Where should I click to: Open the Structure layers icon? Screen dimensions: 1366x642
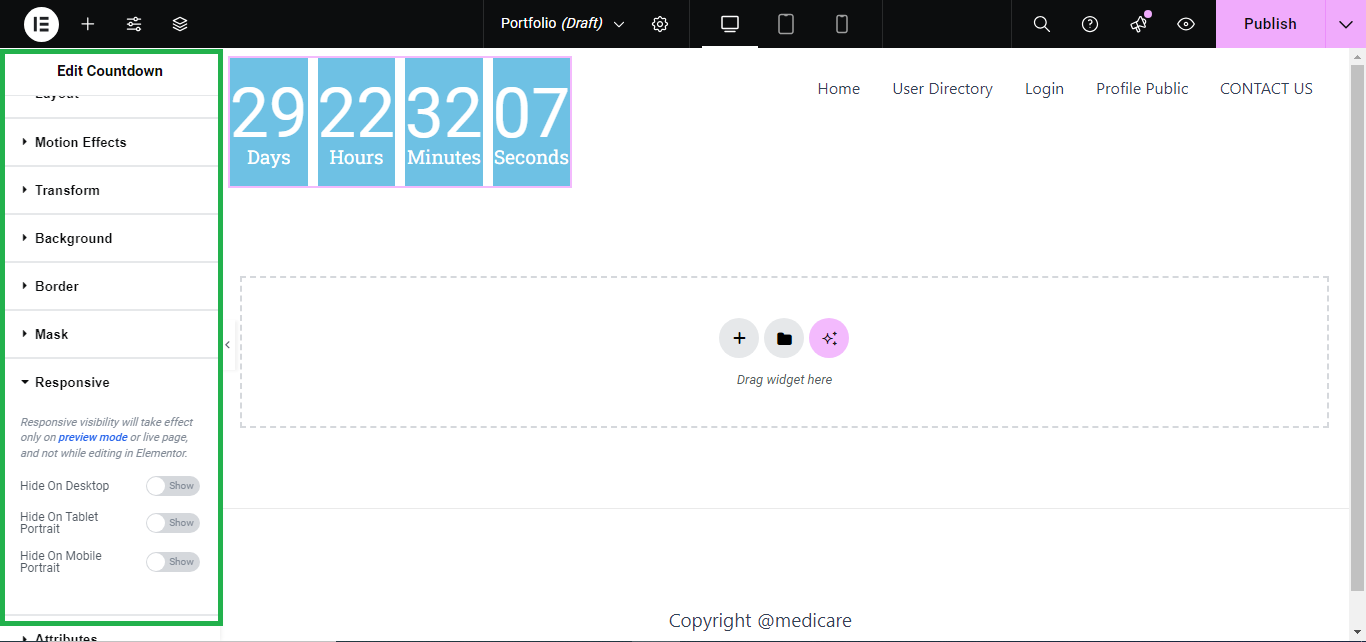180,24
